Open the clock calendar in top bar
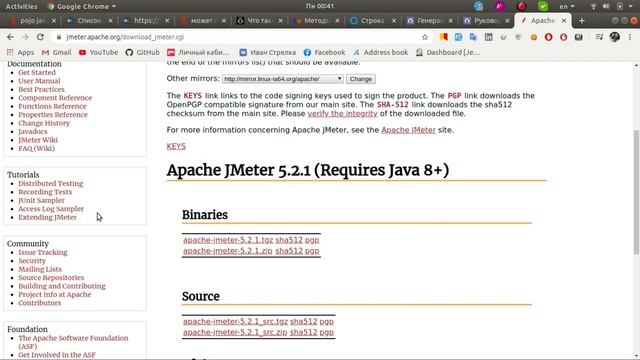The width and height of the screenshot is (640, 360). (320, 6)
